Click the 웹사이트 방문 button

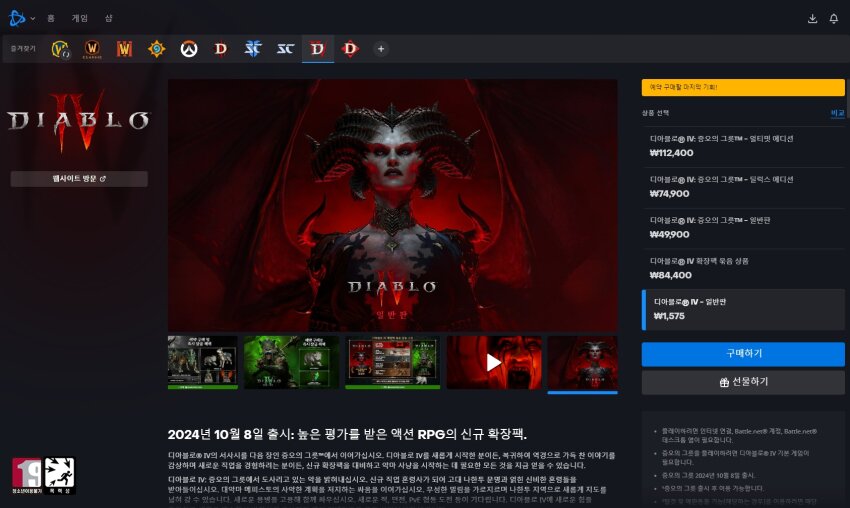coord(79,178)
